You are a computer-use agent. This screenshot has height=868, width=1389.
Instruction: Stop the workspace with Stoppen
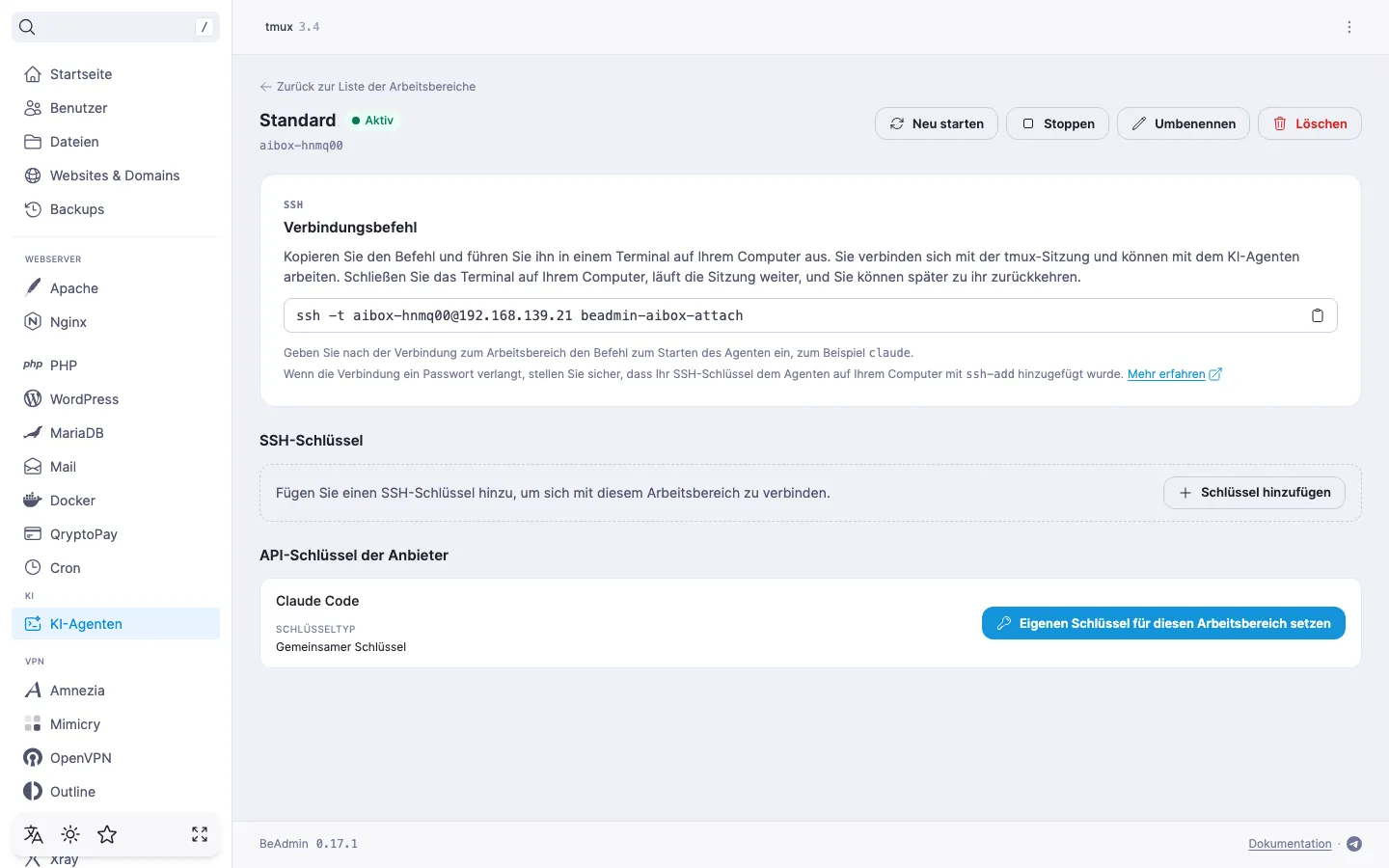(1057, 123)
